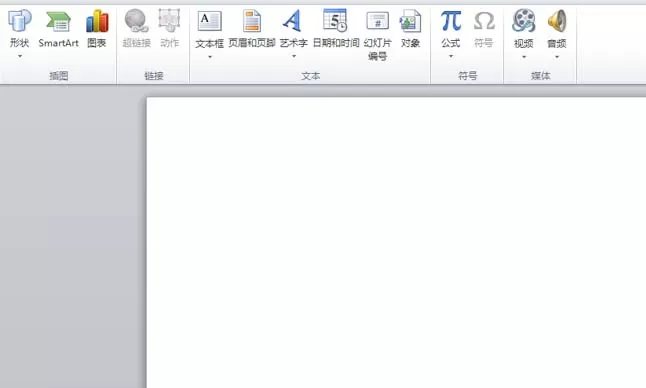Screen dimensions: 646x388
Task: Expand the 形状 dropdown arrow
Action: click(x=20, y=56)
